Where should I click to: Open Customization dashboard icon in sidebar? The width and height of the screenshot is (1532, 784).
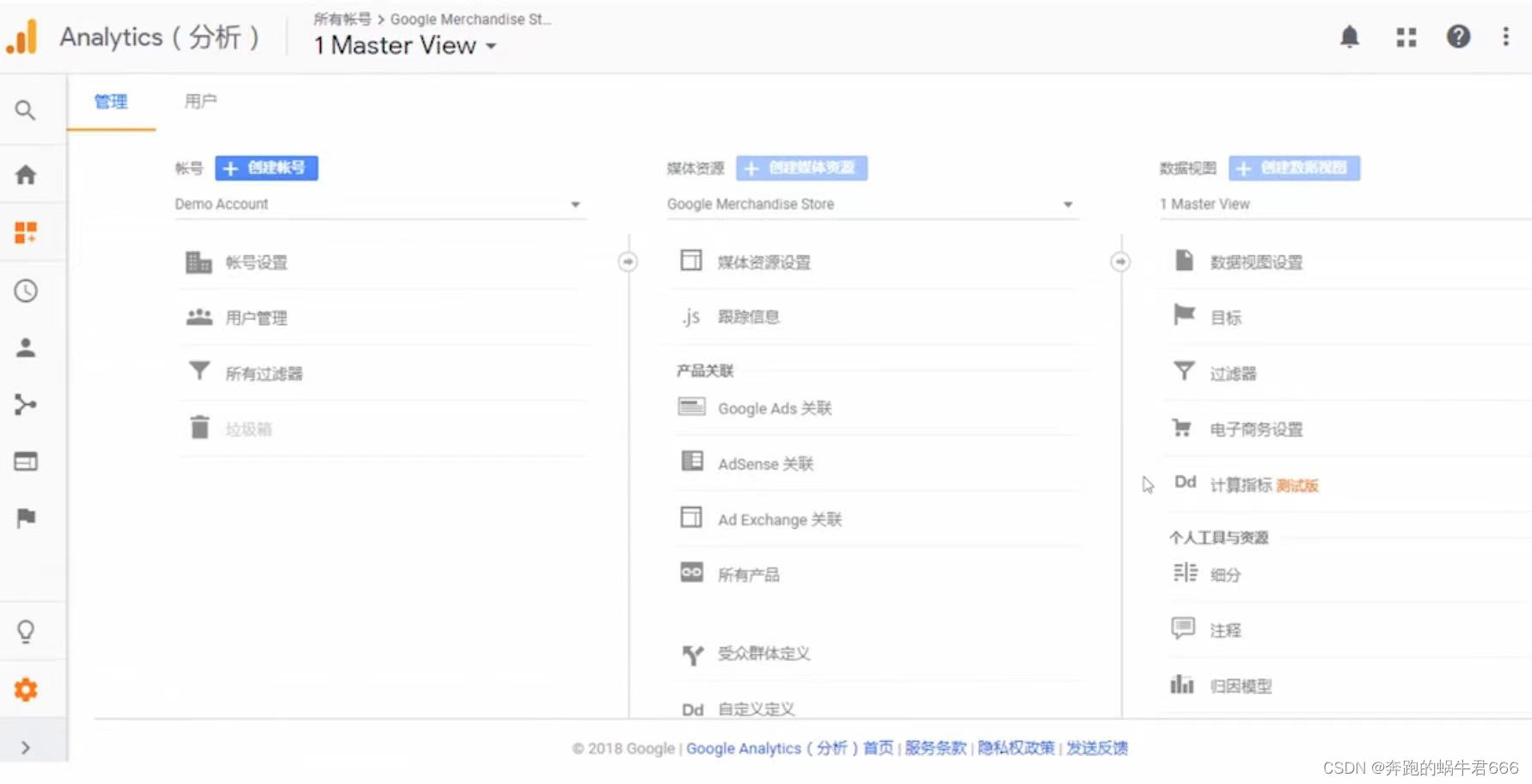(26, 232)
